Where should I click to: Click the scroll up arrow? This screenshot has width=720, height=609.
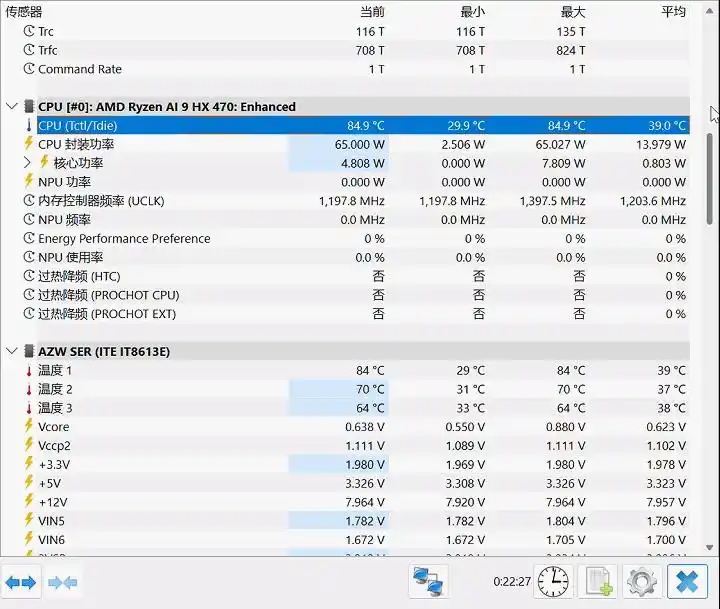[709, 11]
